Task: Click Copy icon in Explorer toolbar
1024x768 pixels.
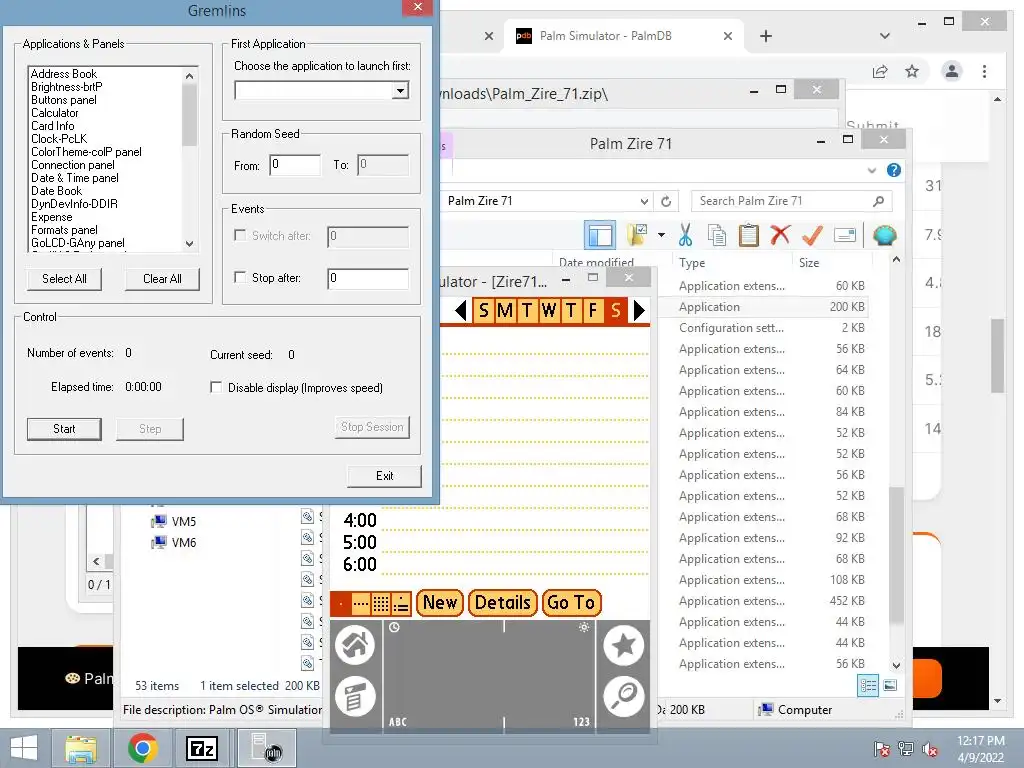Action: pyautogui.click(x=716, y=235)
